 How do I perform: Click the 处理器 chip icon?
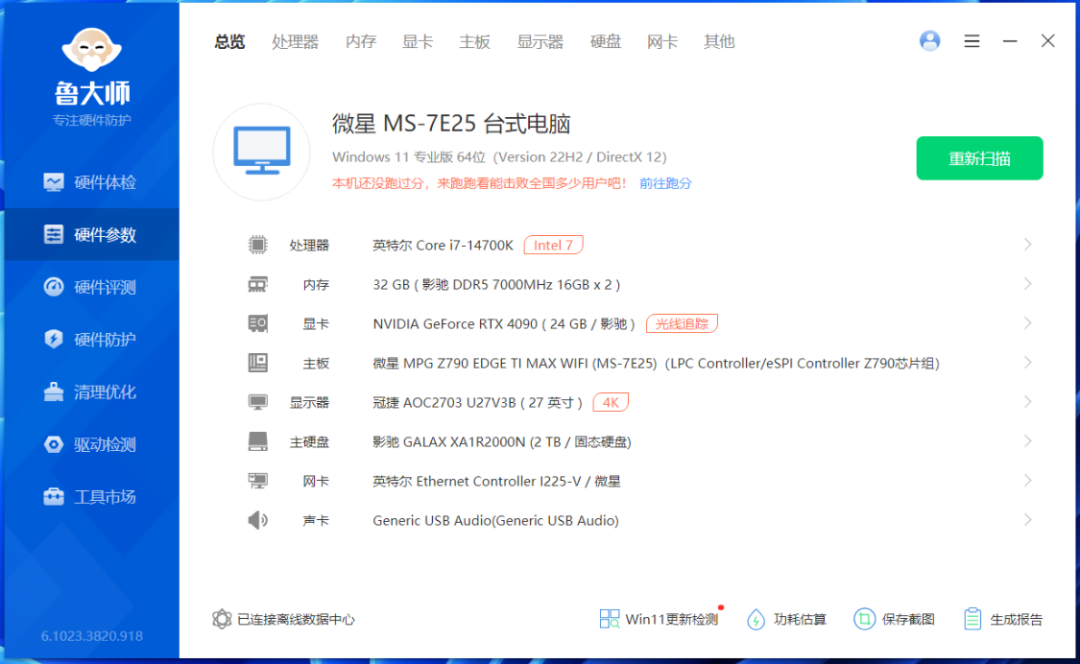[258, 245]
